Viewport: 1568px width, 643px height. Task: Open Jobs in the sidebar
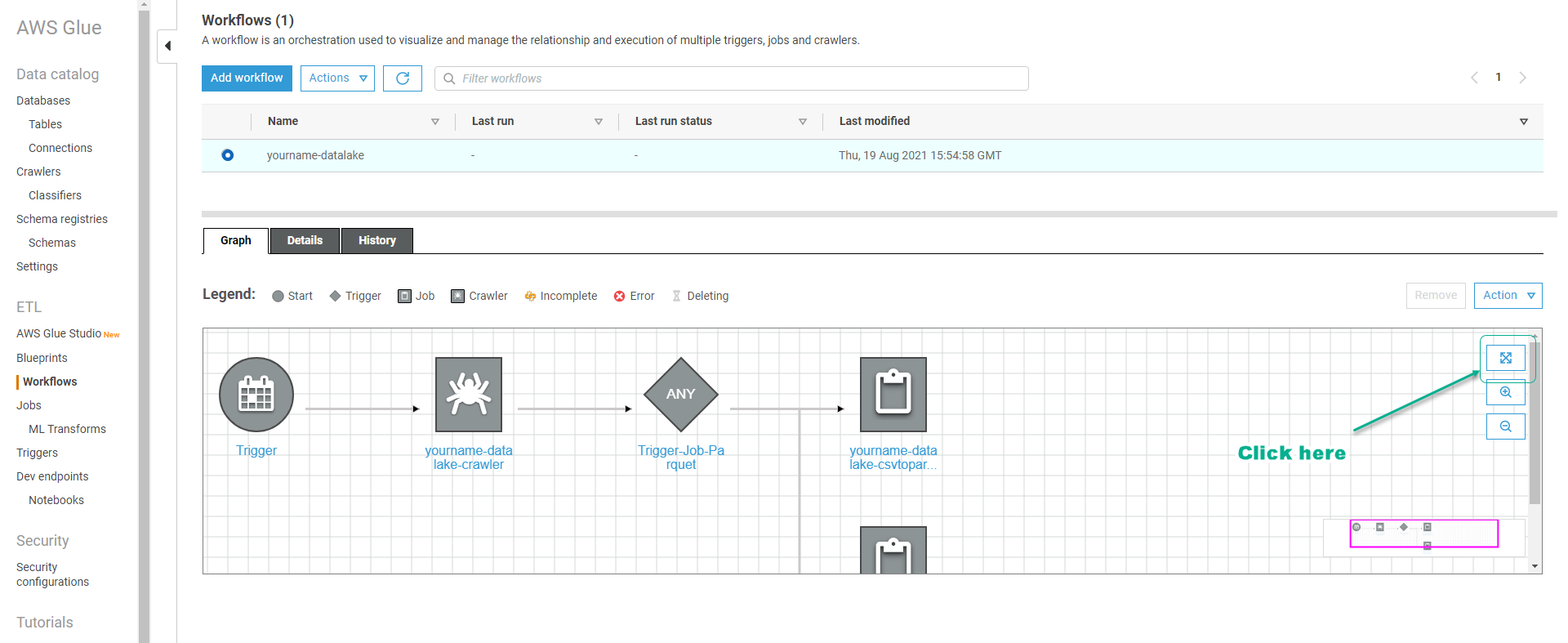pos(29,405)
